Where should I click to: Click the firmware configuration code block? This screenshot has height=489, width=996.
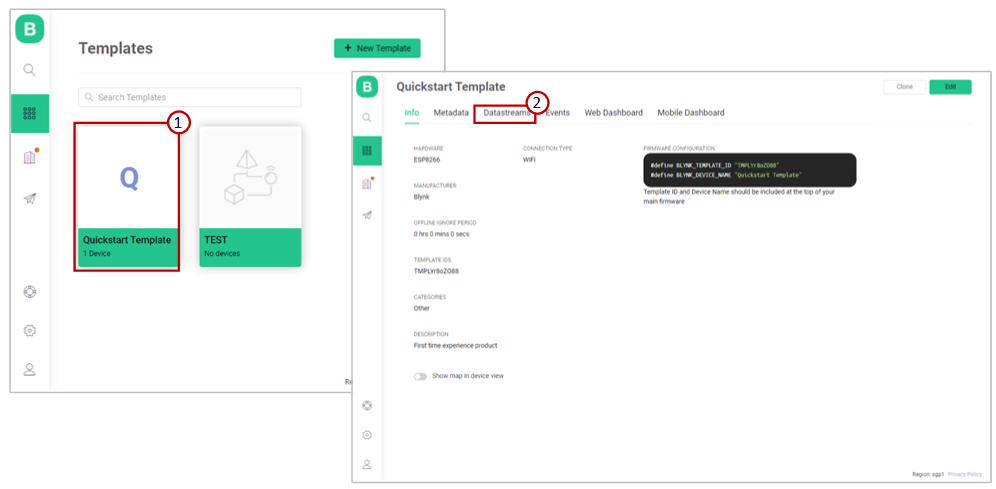750,170
